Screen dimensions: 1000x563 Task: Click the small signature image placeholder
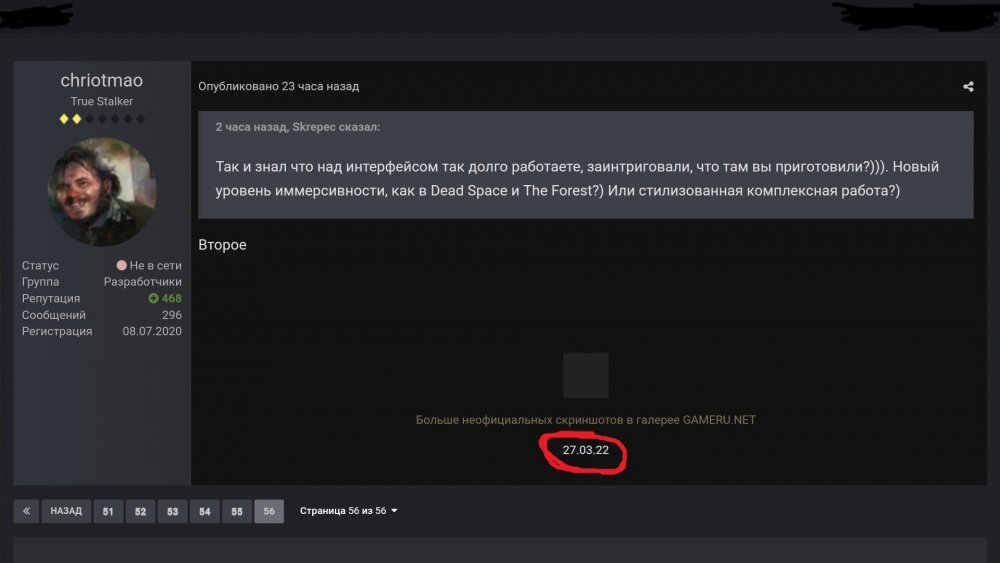[x=585, y=376]
